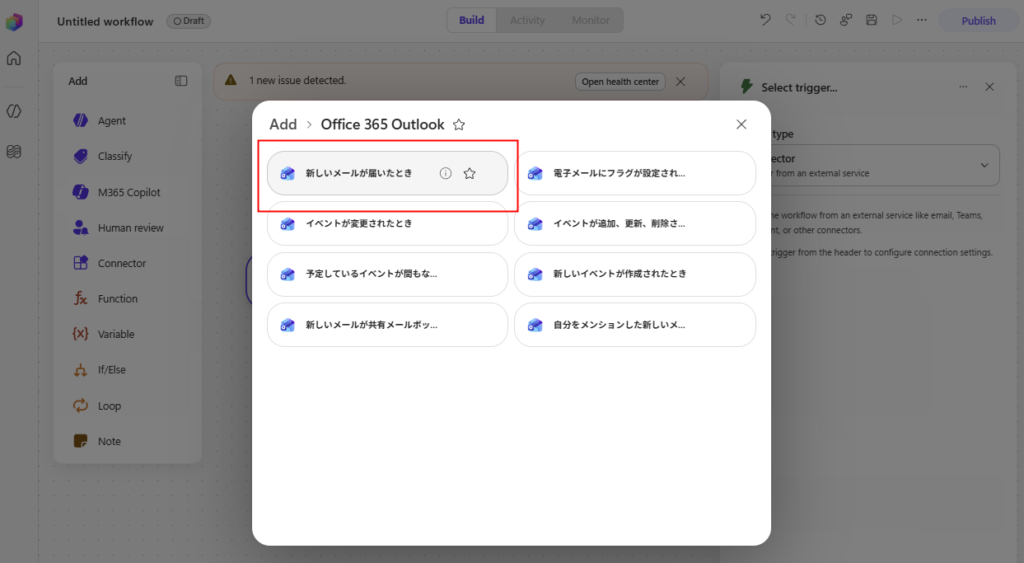Add an M365 Copilot node
1024x563 pixels.
[127, 192]
